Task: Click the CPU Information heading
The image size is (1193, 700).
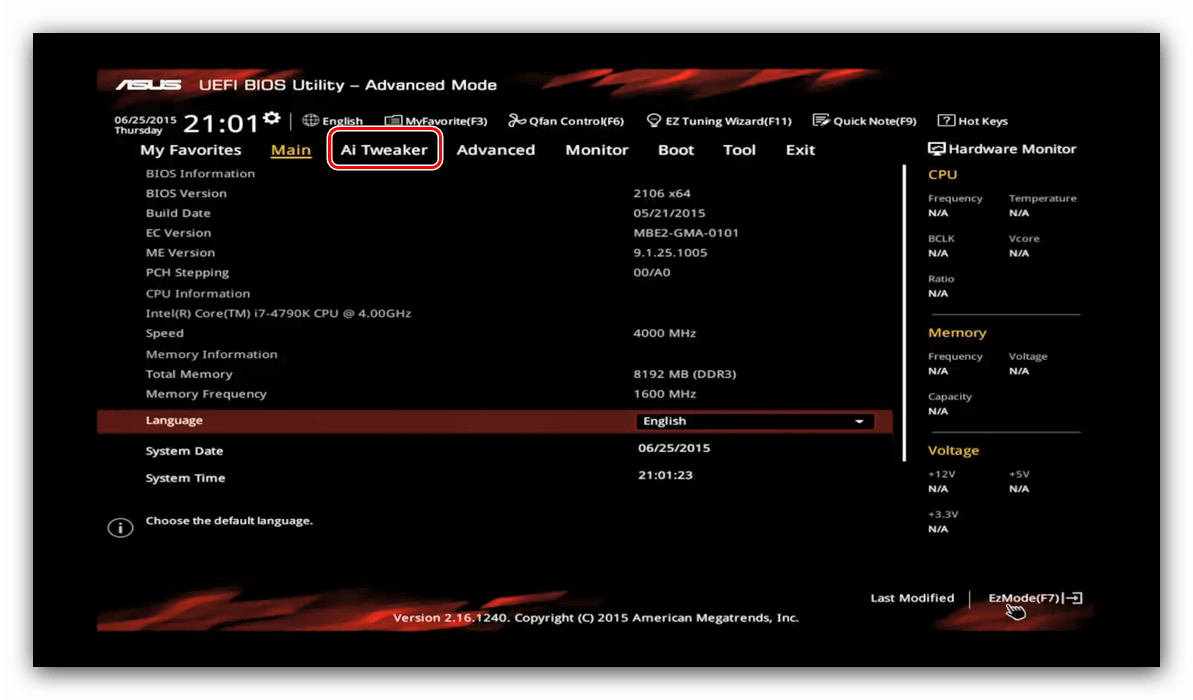Action: (x=198, y=294)
